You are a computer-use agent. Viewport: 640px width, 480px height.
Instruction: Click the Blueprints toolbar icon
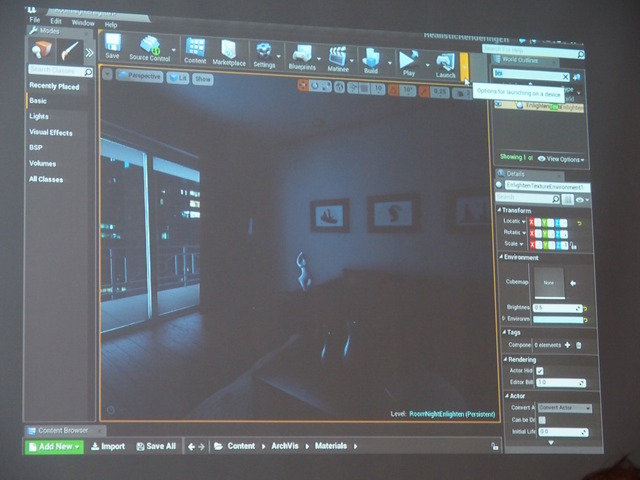(x=301, y=55)
